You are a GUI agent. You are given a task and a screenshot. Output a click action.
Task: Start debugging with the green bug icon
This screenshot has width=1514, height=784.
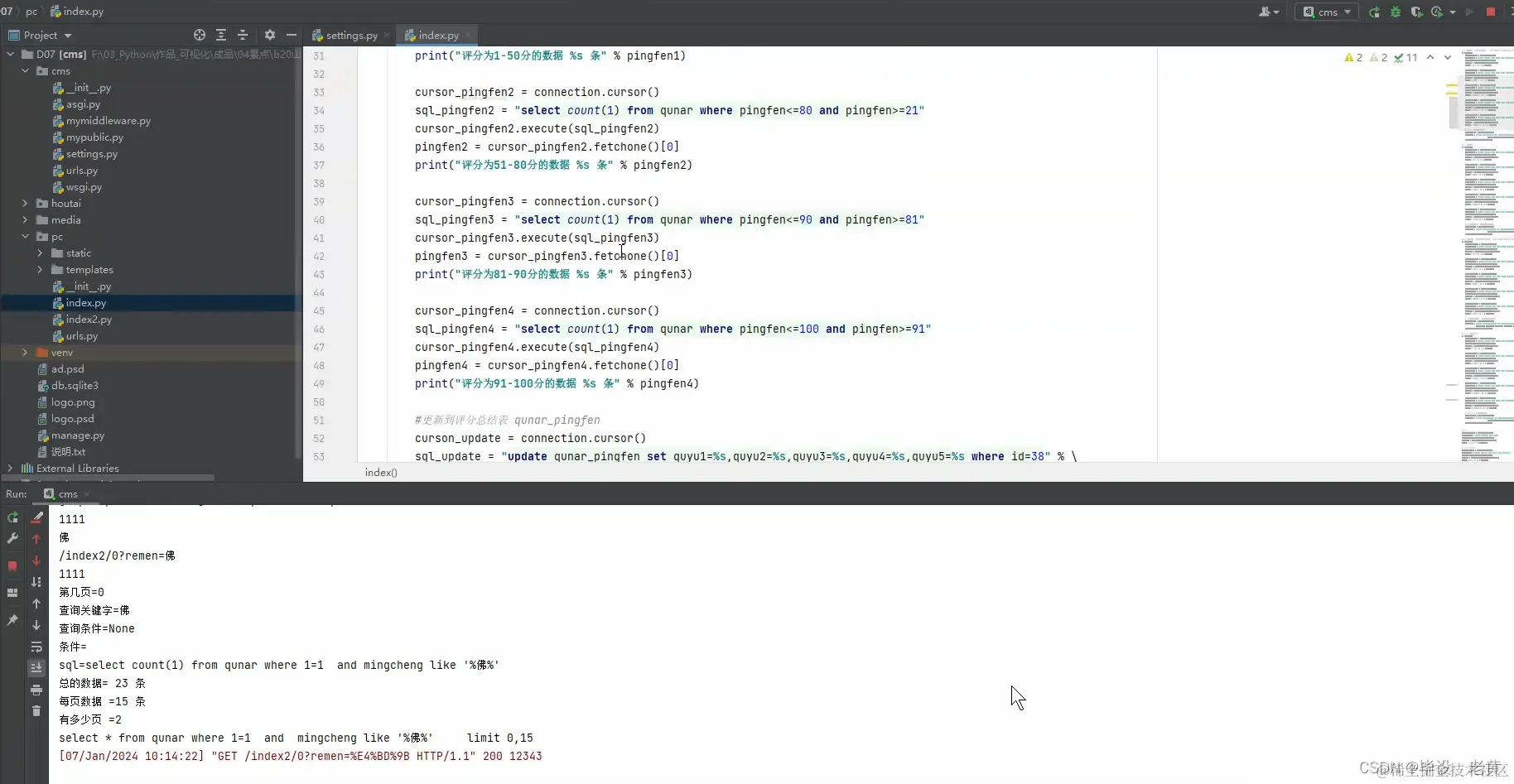click(x=1396, y=12)
